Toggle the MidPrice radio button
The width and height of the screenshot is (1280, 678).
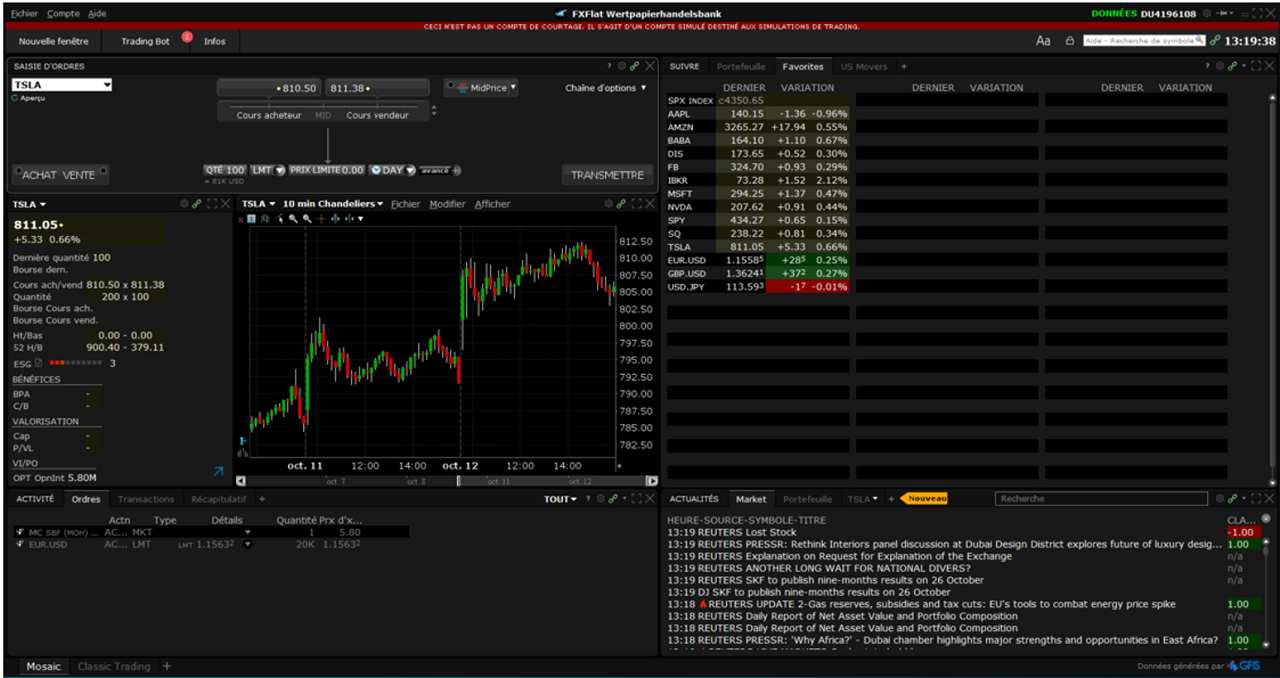pos(450,85)
